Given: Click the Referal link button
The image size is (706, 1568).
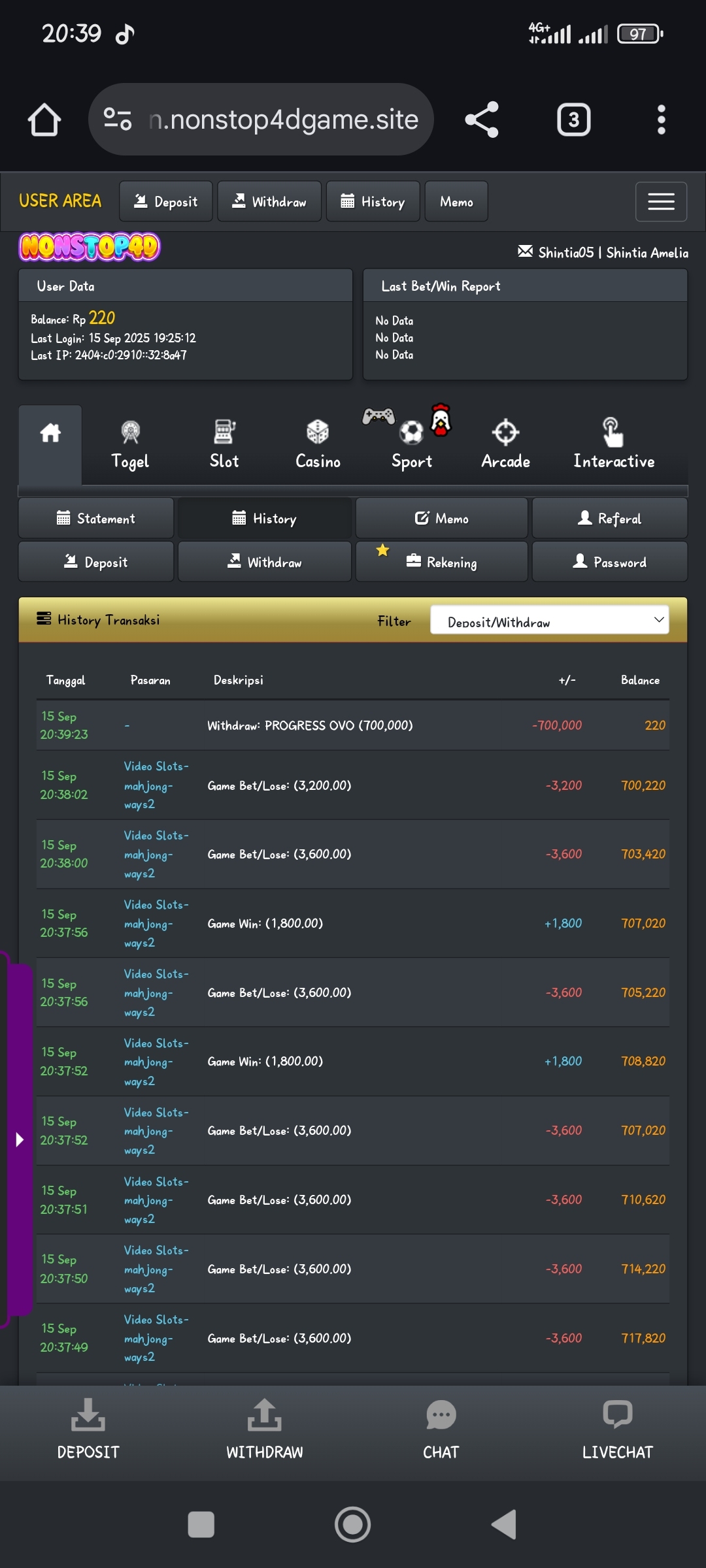Looking at the screenshot, I should point(609,519).
